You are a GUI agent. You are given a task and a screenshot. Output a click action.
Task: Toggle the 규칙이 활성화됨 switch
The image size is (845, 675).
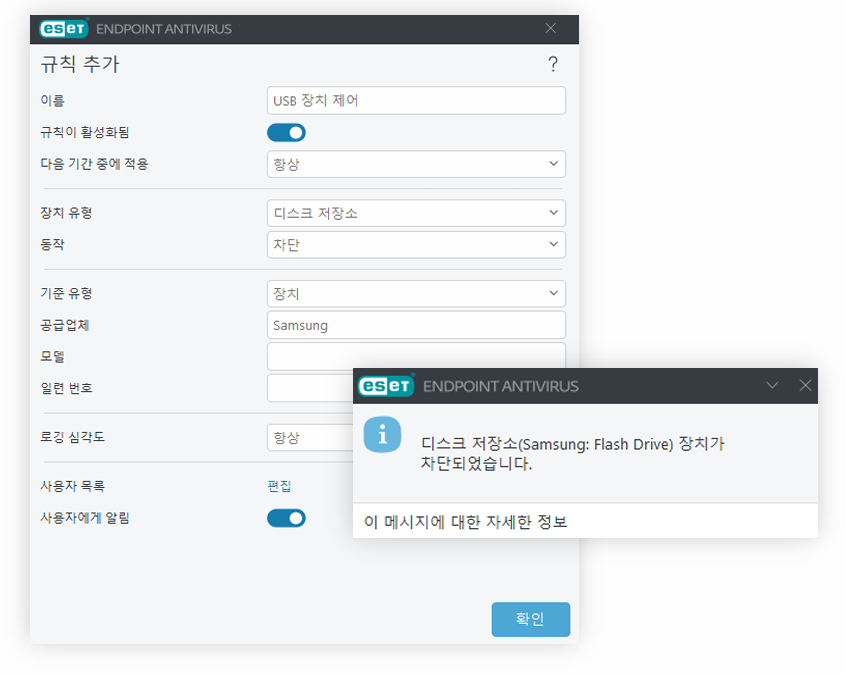pos(286,133)
